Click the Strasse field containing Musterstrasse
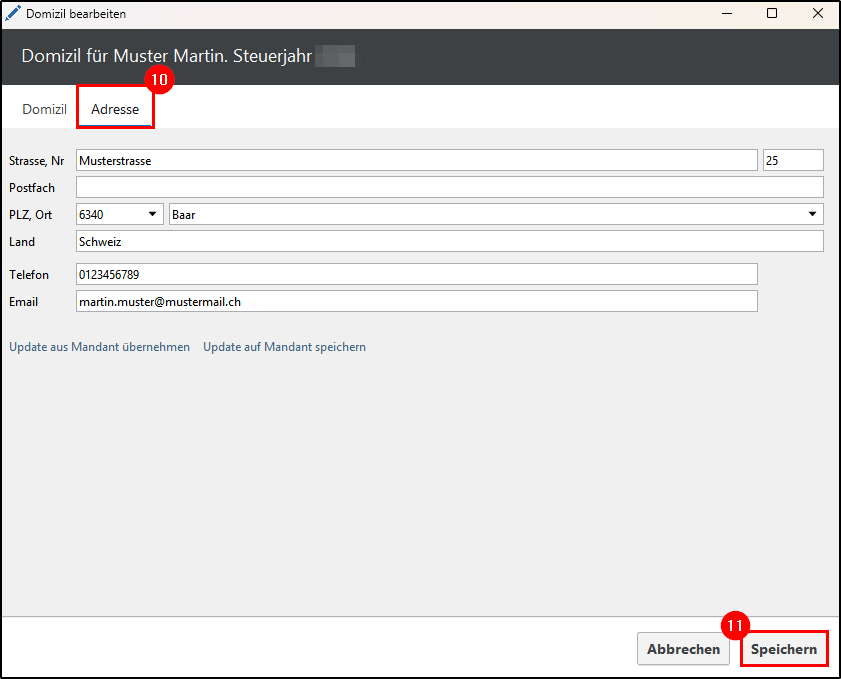This screenshot has height=679, width=841. click(x=416, y=160)
